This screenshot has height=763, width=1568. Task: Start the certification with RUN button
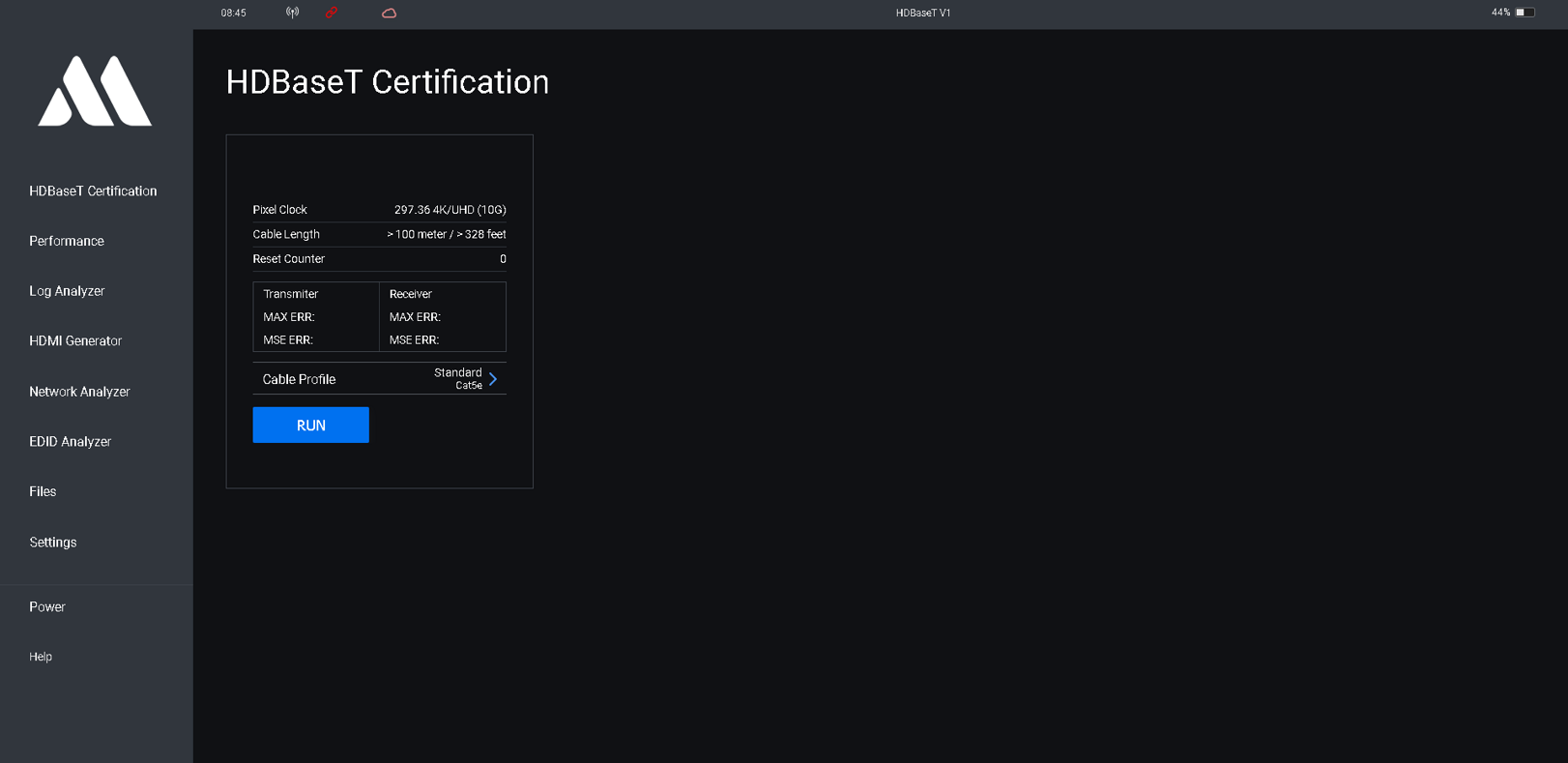tap(311, 426)
